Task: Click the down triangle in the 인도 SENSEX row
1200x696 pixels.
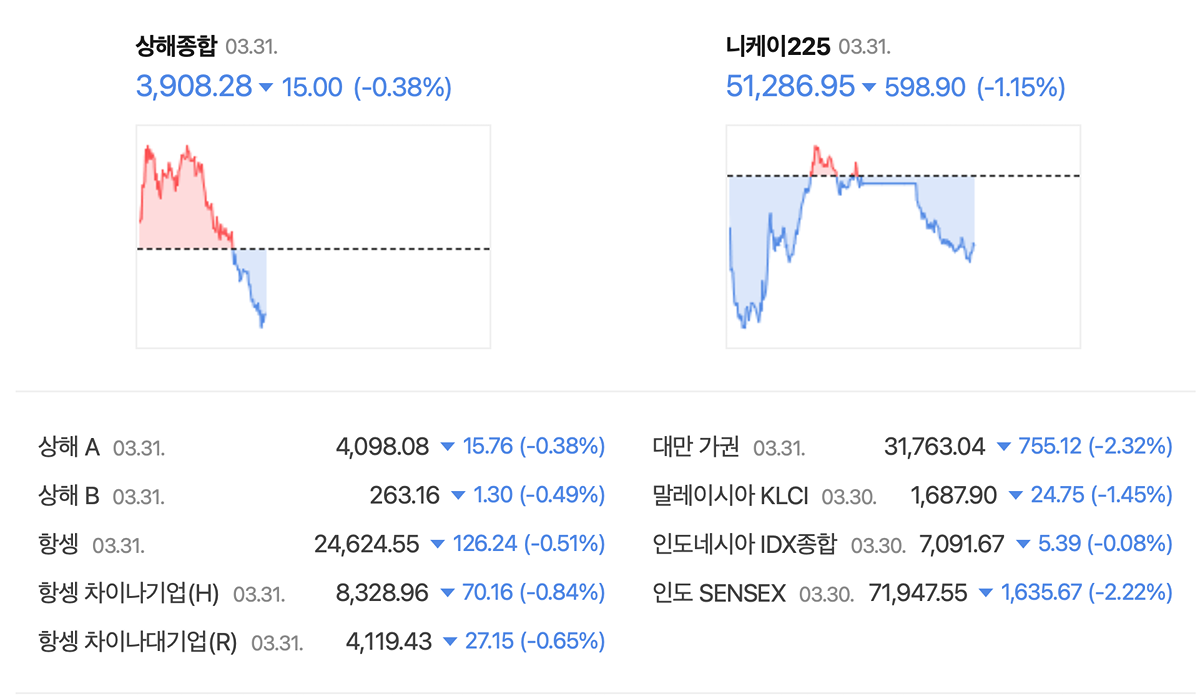Action: pyautogui.click(x=986, y=593)
